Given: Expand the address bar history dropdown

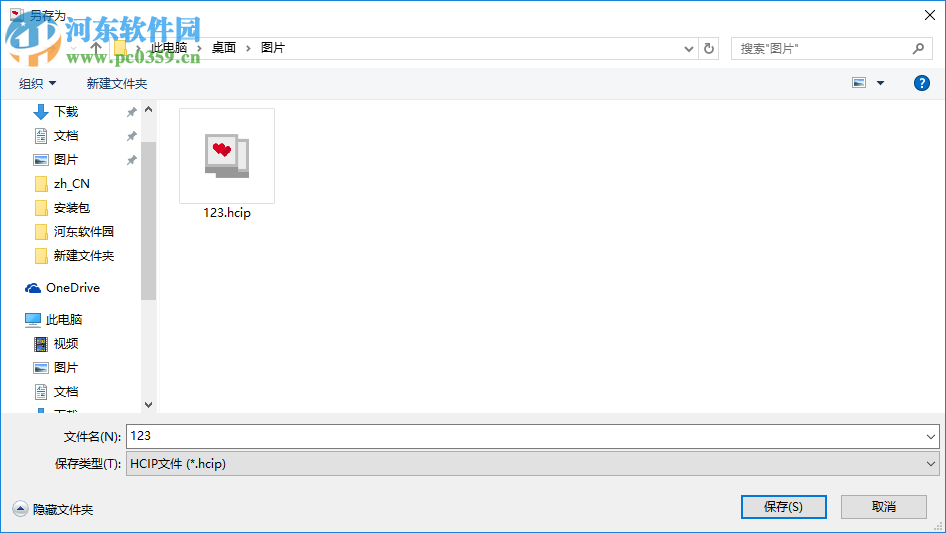Looking at the screenshot, I should [688, 49].
